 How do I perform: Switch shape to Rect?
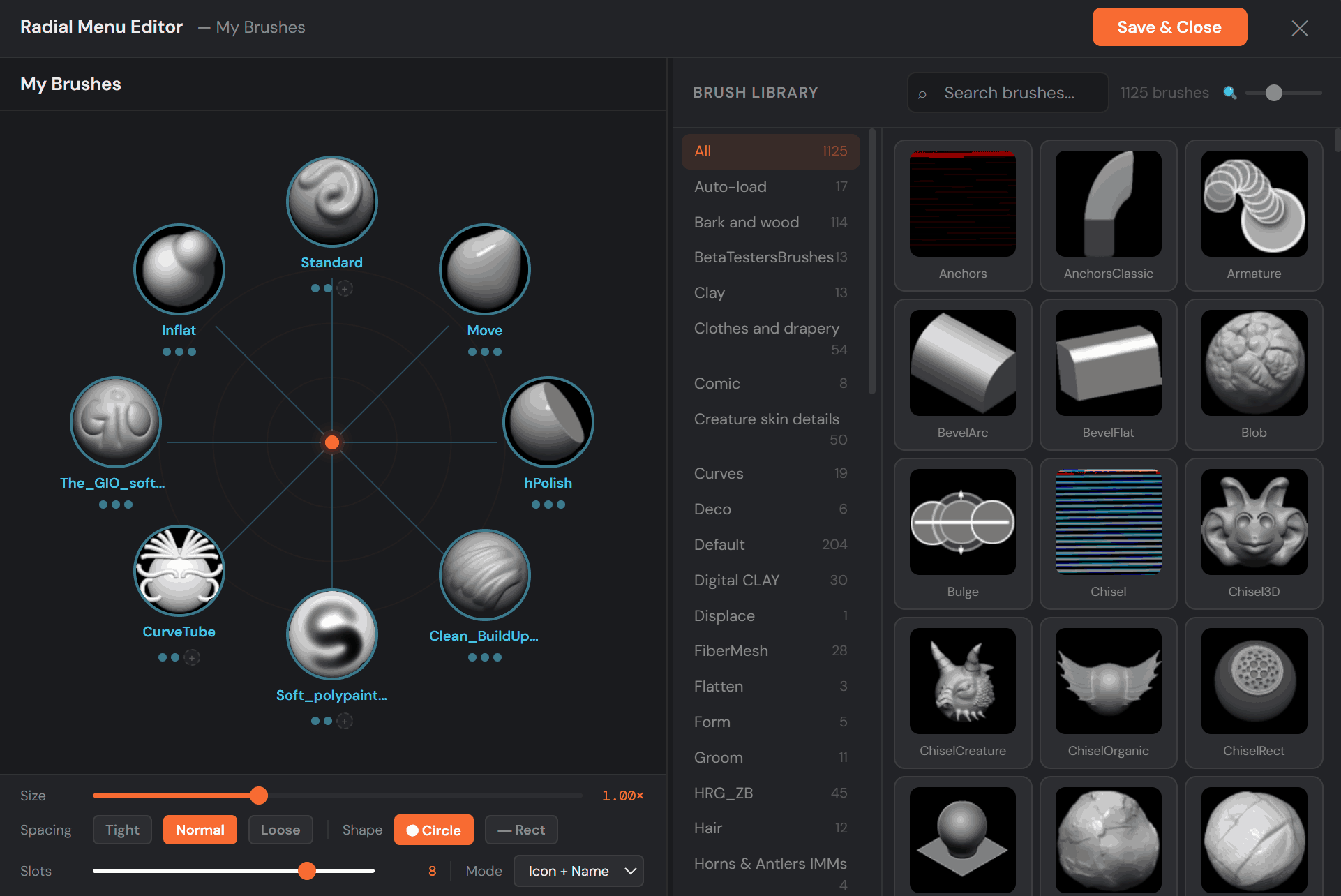point(521,830)
